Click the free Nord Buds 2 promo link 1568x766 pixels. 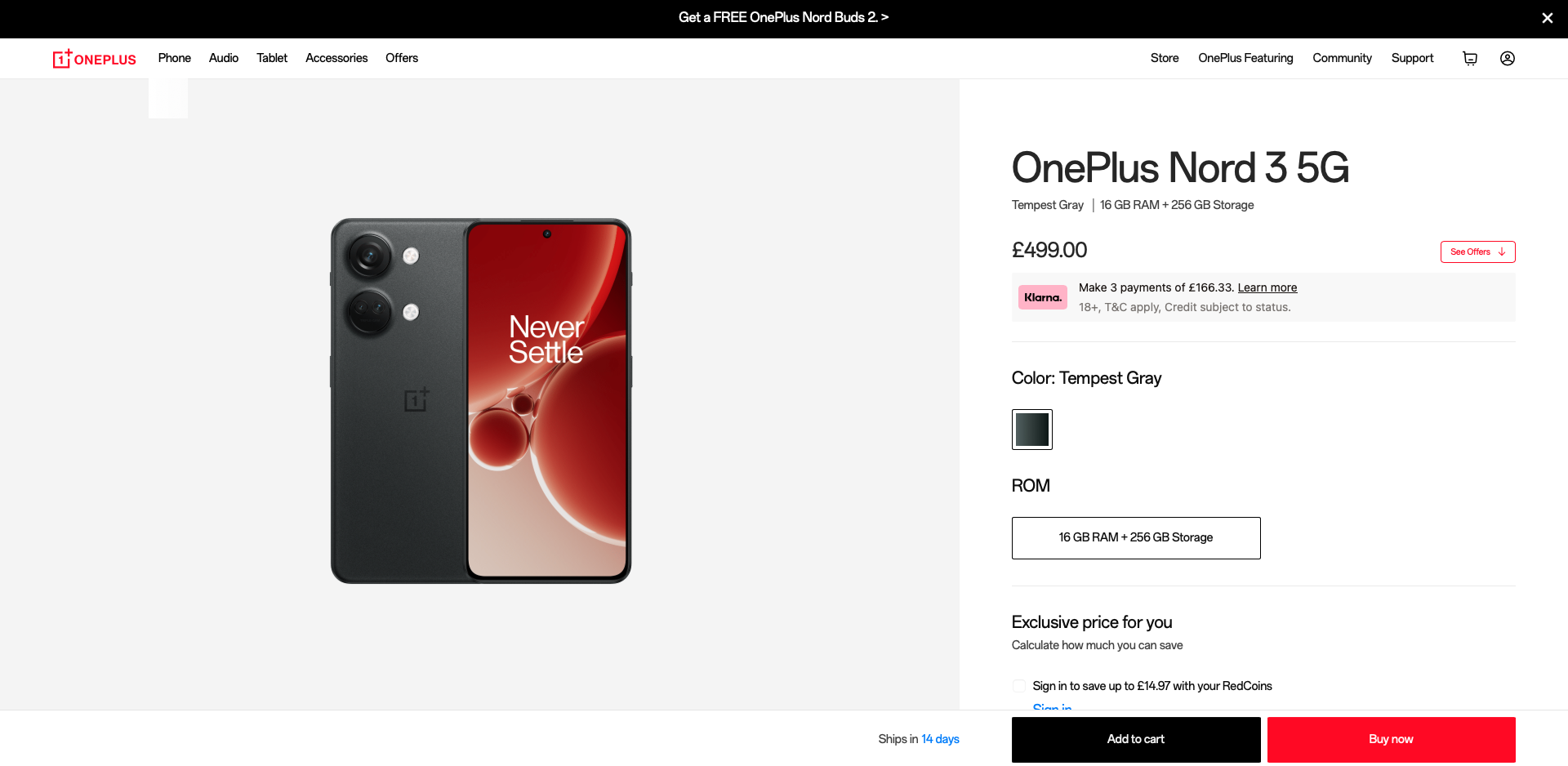click(783, 17)
